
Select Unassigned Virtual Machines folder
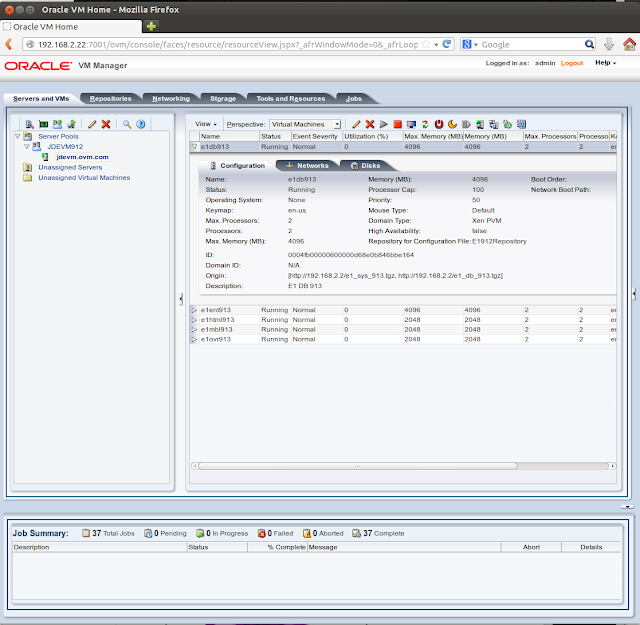click(84, 178)
